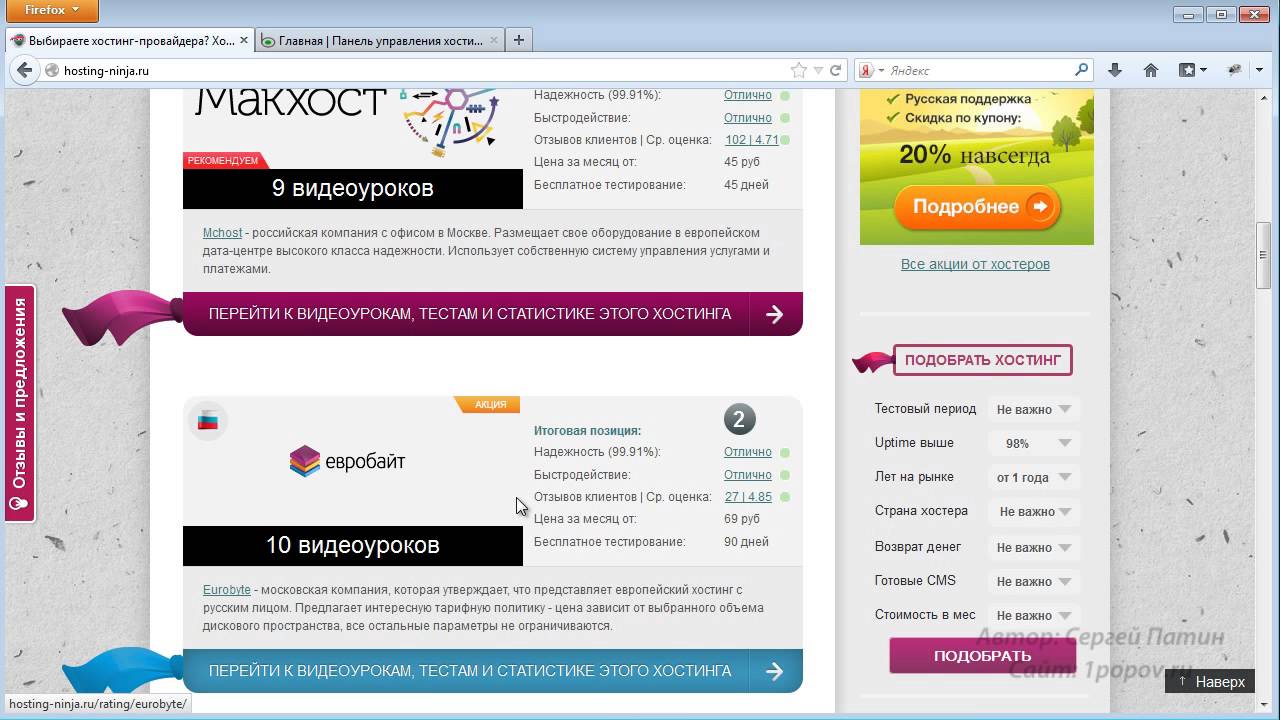Screen dimensions: 1280x720
Task: Expand the monthly cost dropdown
Action: click(1033, 615)
